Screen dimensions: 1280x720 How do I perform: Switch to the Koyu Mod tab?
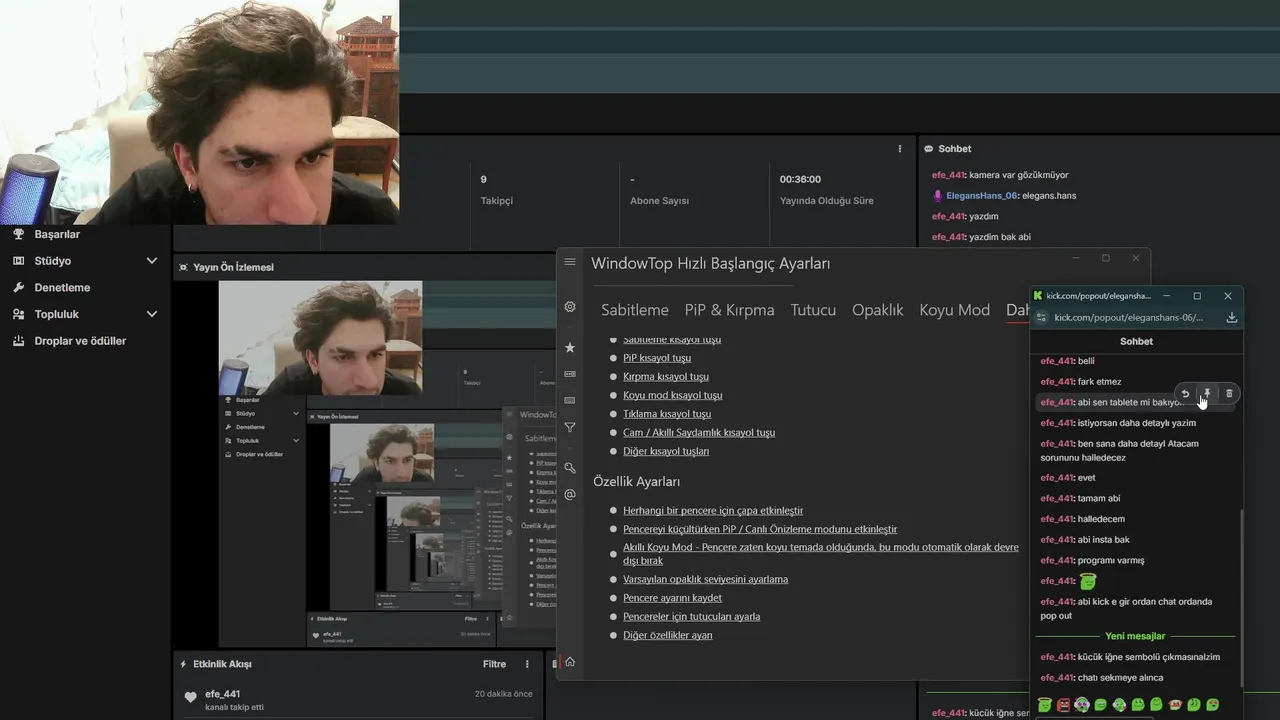[x=955, y=310]
